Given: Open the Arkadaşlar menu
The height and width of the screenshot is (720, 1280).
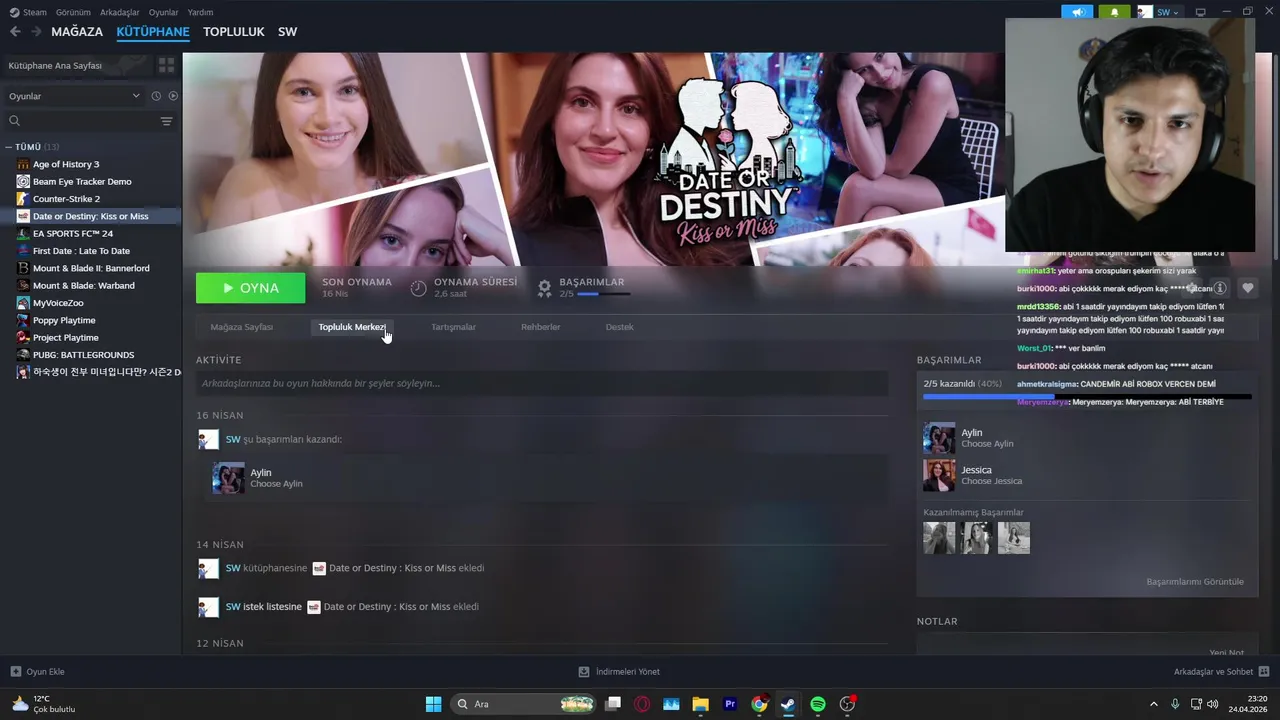Looking at the screenshot, I should [x=120, y=12].
